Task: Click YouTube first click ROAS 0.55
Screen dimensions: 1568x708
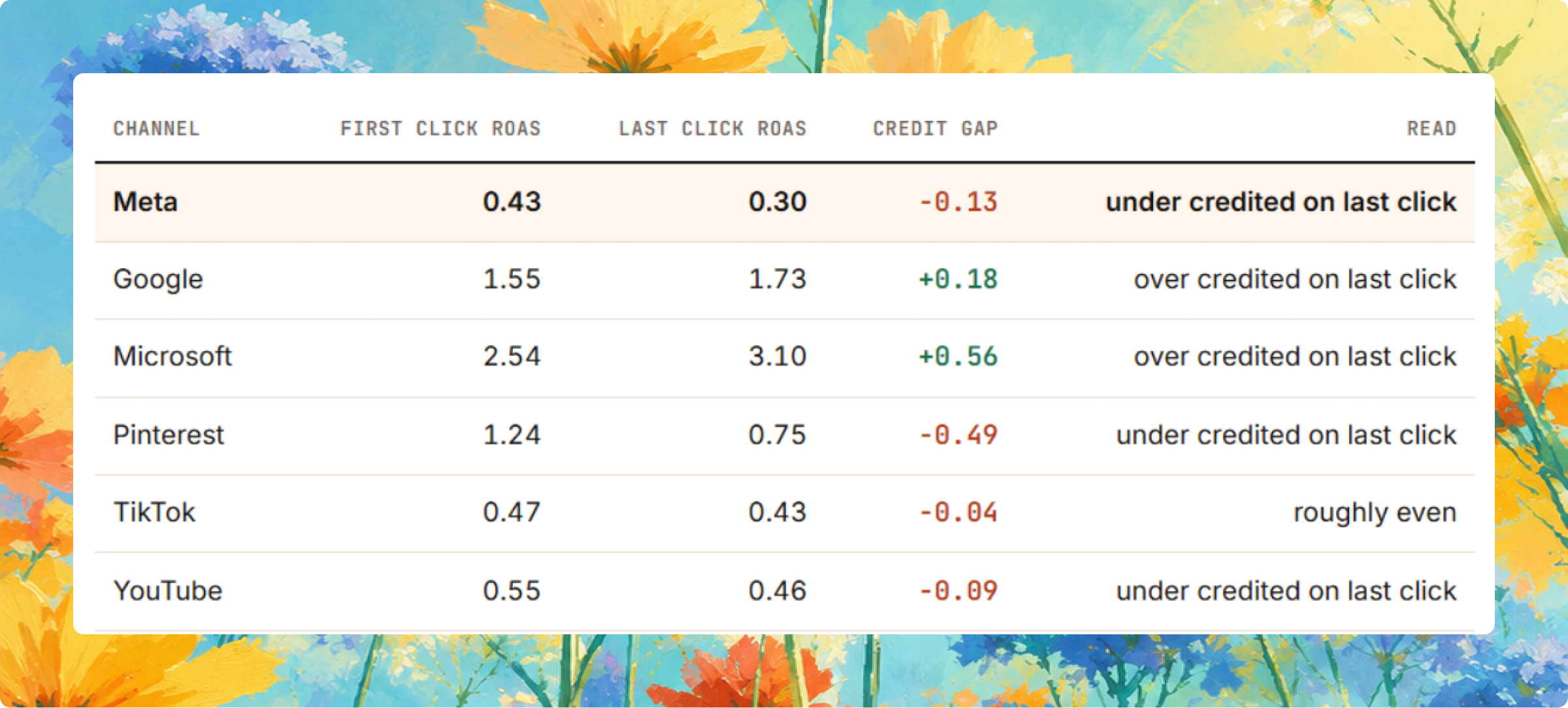Action: tap(512, 591)
